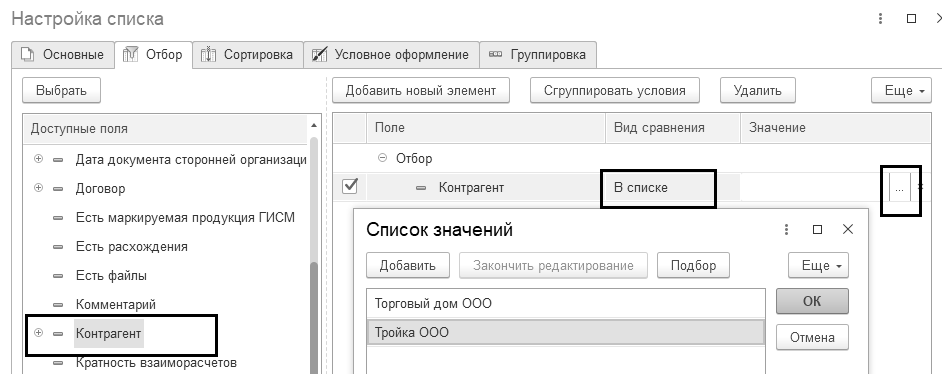Collapse the Отбор group in the filter table

pos(382,158)
